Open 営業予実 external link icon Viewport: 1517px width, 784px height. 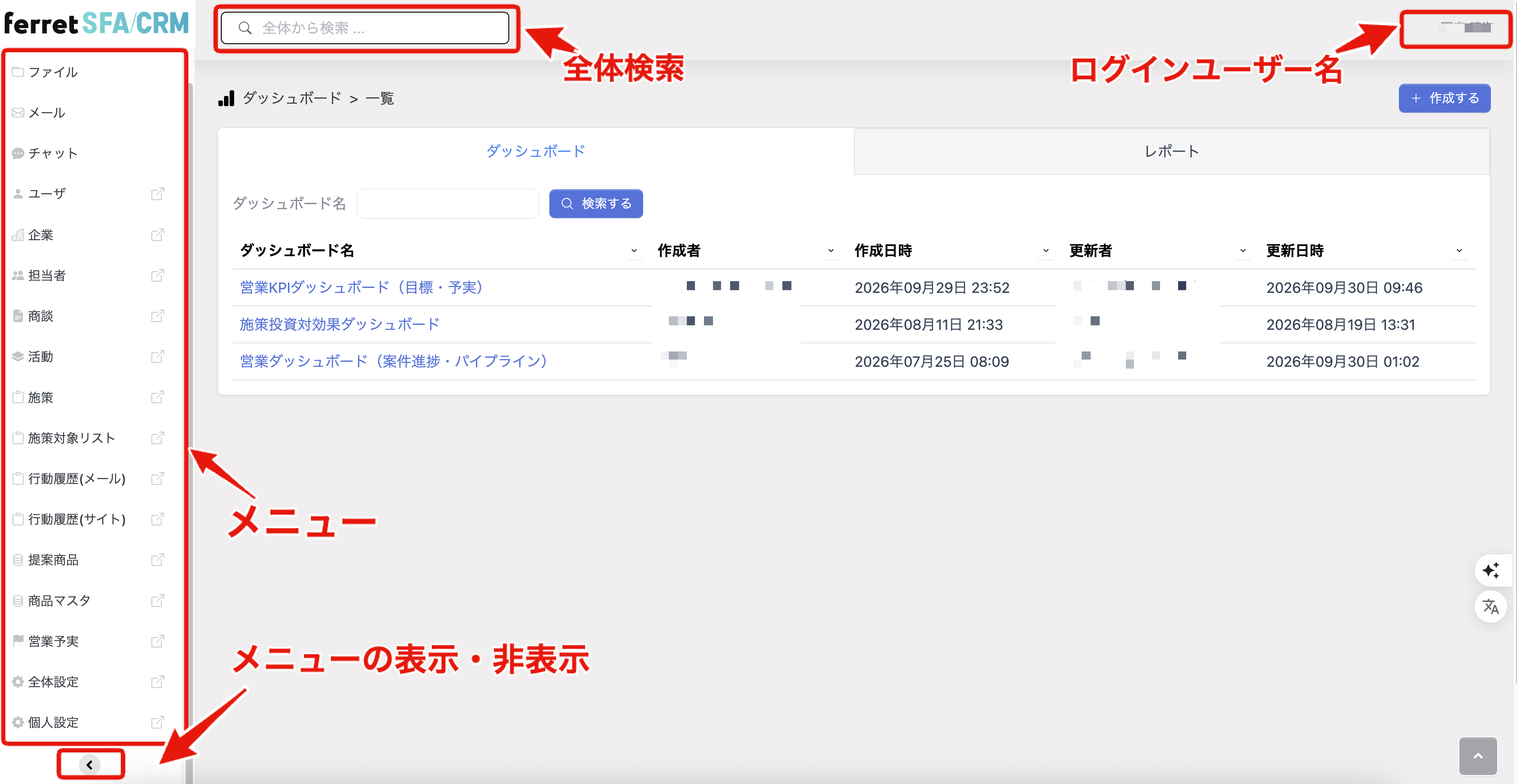pyautogui.click(x=157, y=641)
